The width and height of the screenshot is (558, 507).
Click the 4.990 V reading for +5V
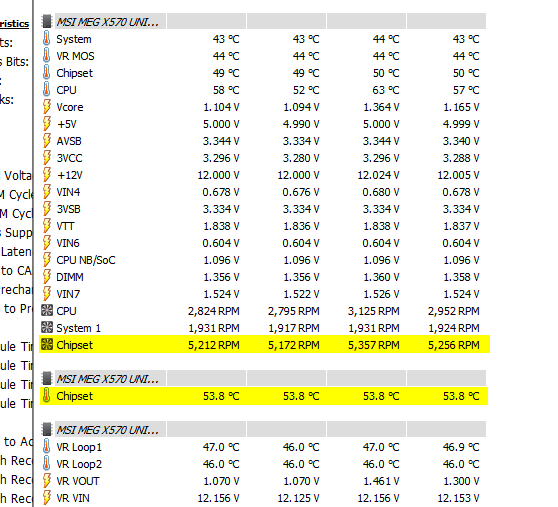click(x=301, y=124)
